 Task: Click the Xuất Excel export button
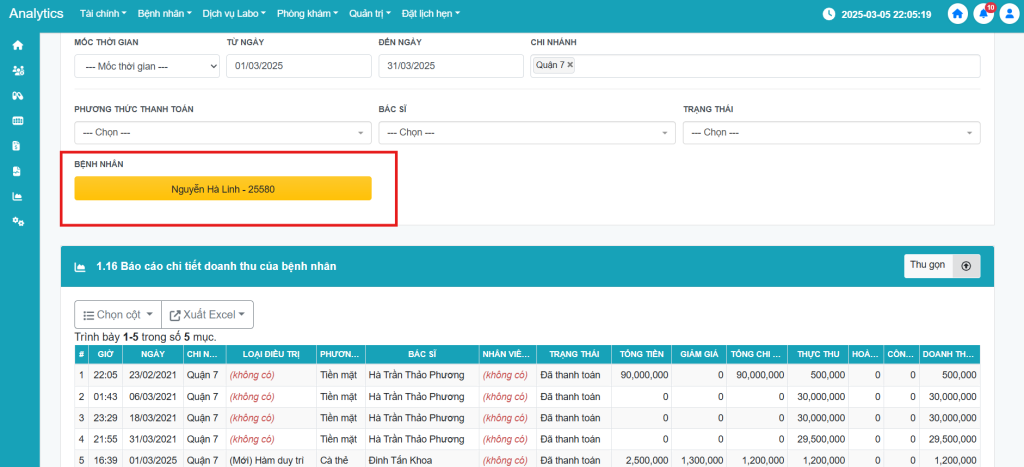pos(207,314)
